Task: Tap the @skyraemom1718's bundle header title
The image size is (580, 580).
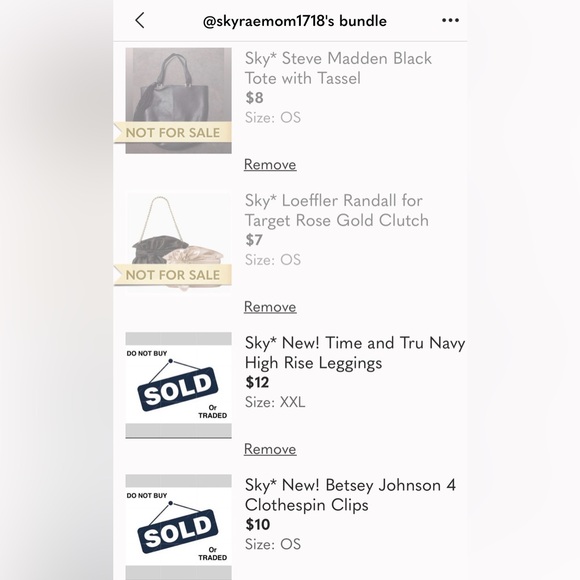Action: [x=294, y=21]
